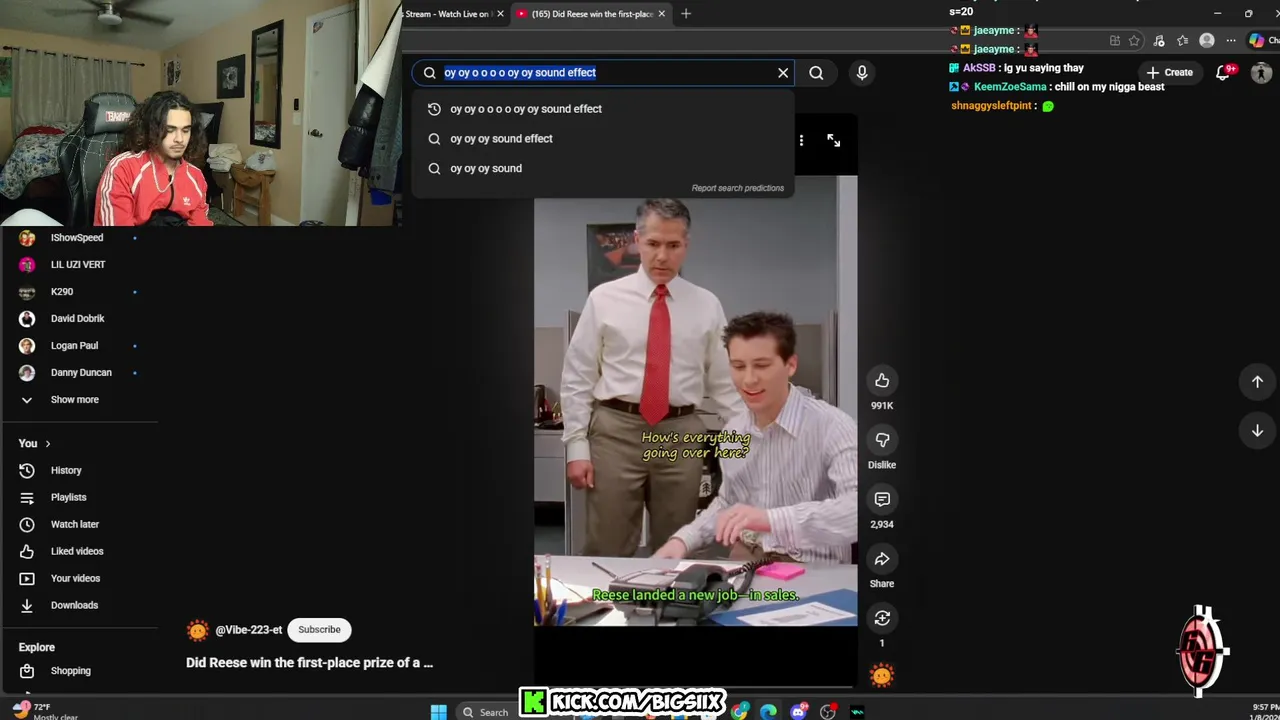This screenshot has width=1280, height=720.
Task: Open Danny Duncan subscription channel
Action: (x=79, y=373)
